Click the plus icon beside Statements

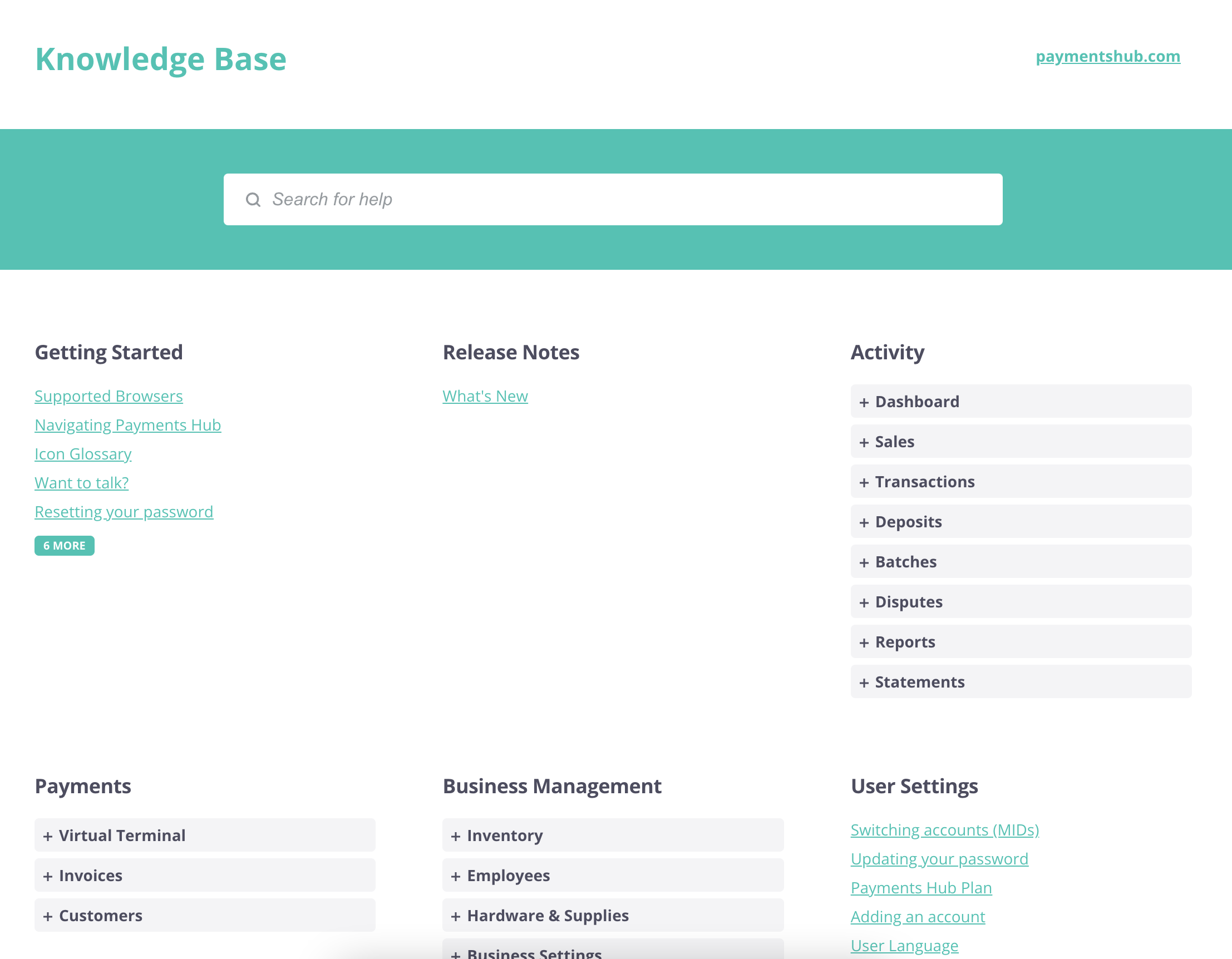[x=865, y=681]
